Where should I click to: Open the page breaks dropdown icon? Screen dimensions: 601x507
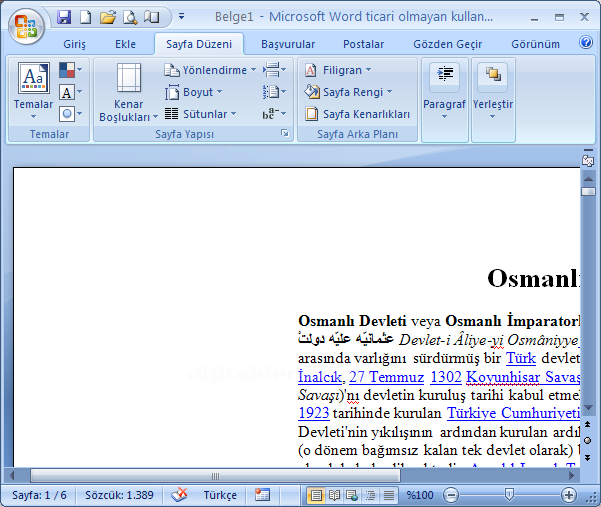[274, 70]
